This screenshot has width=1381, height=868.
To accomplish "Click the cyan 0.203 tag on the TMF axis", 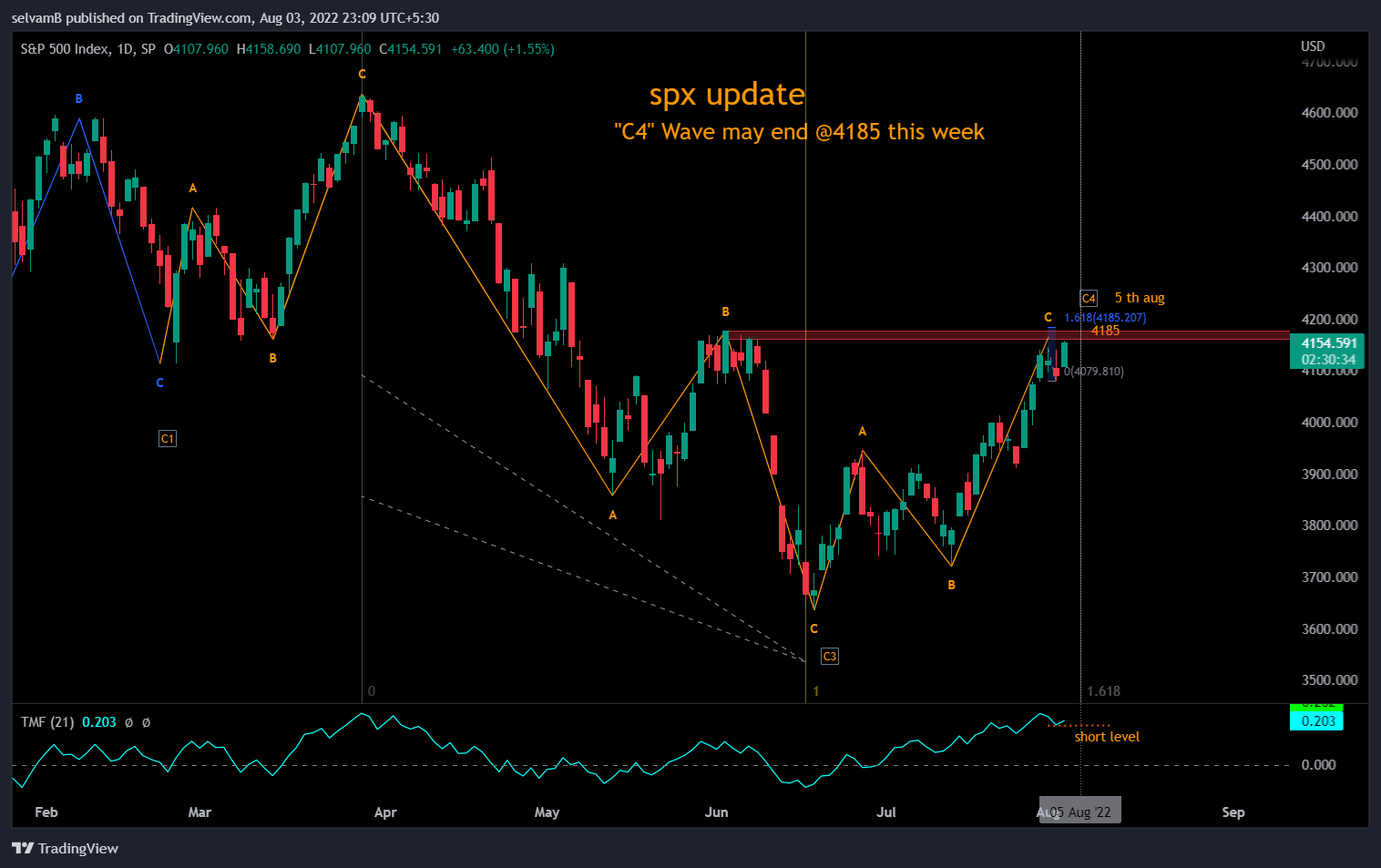I will pyautogui.click(x=1317, y=721).
